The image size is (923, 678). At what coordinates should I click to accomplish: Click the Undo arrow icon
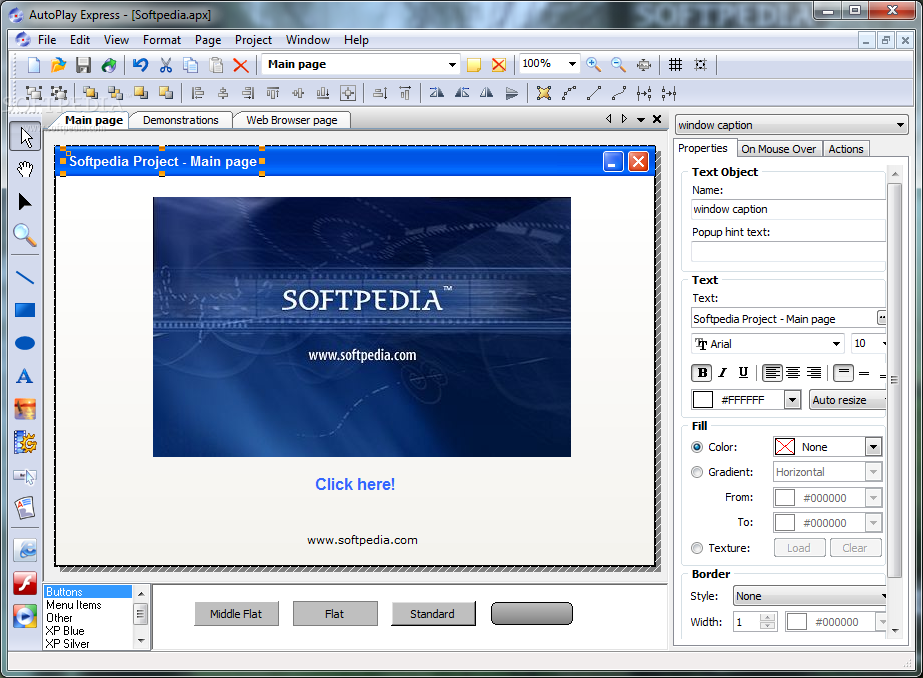pyautogui.click(x=140, y=64)
